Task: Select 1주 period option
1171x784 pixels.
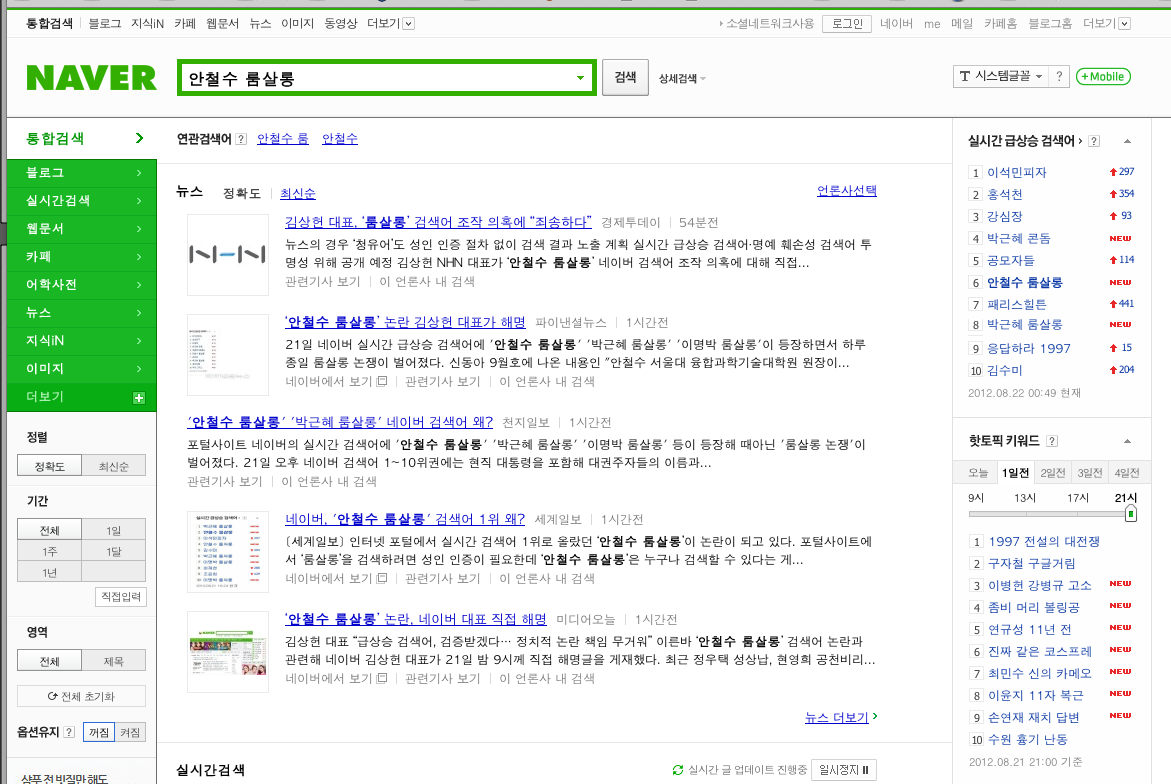Action: coord(49,551)
